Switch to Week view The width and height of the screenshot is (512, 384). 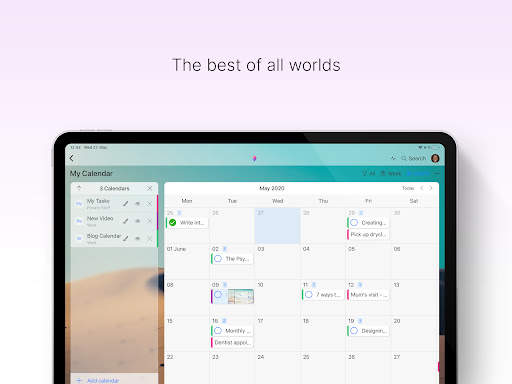click(x=391, y=173)
